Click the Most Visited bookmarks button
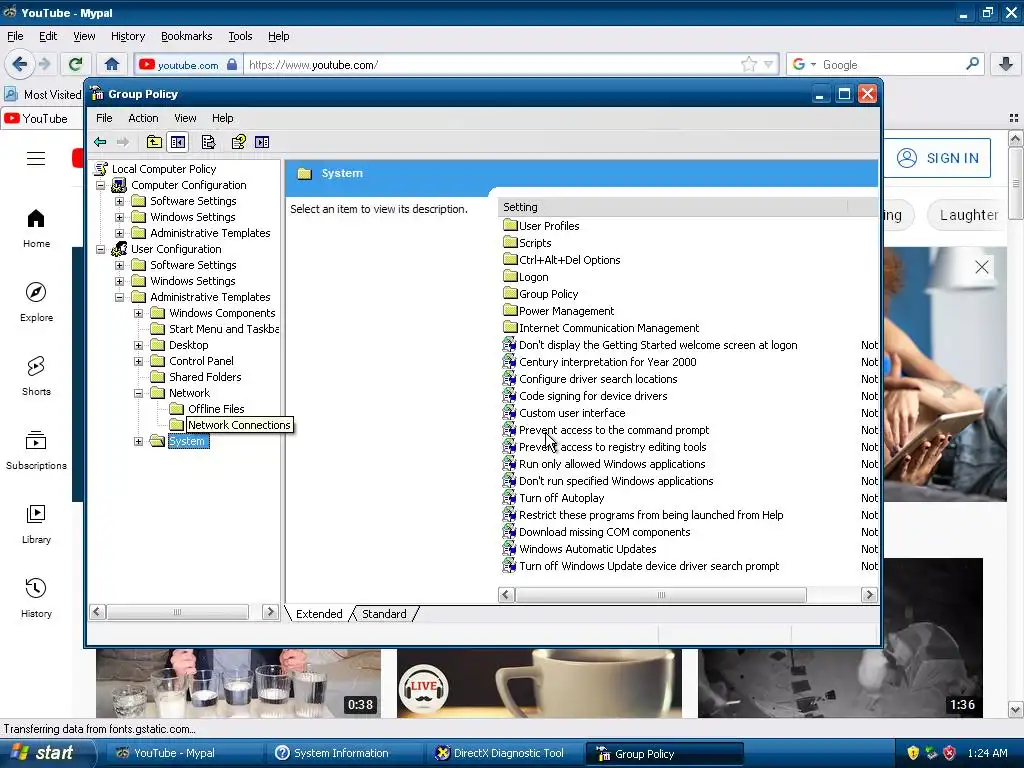Image resolution: width=1024 pixels, height=768 pixels. [x=43, y=95]
